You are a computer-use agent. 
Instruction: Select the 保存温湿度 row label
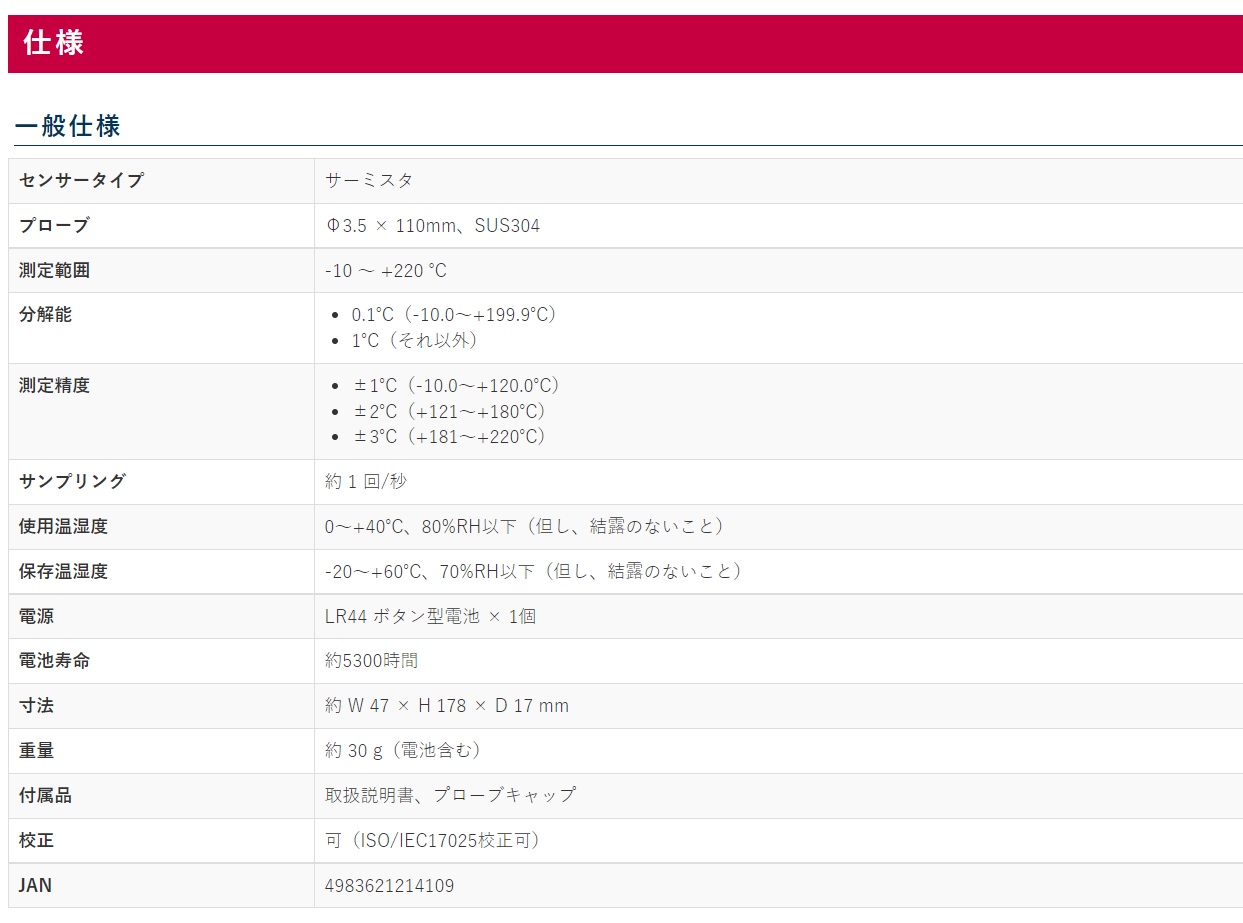(63, 572)
